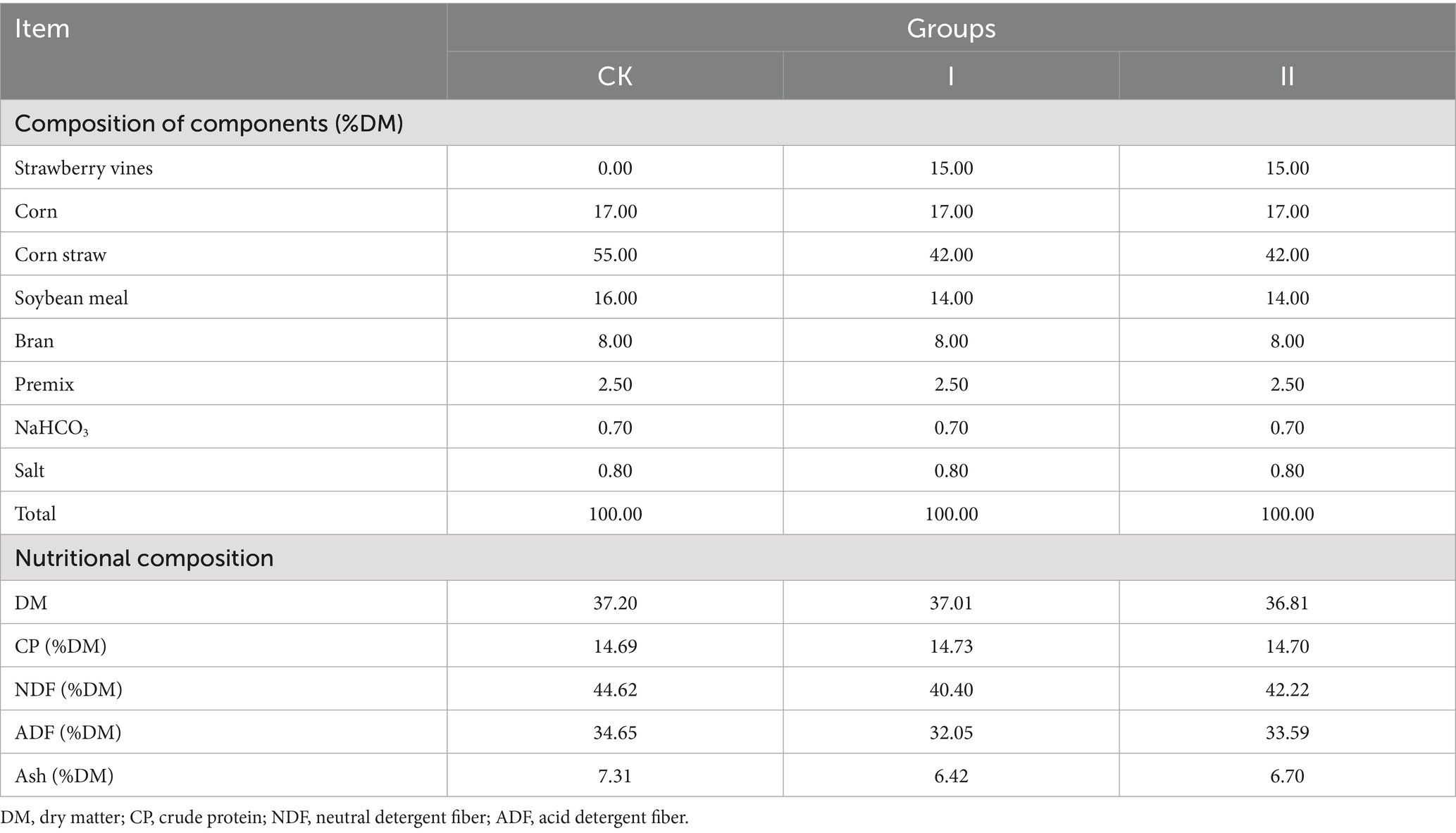Click the abbreviations footnote below the table
This screenshot has height=833, width=1456.
click(344, 818)
